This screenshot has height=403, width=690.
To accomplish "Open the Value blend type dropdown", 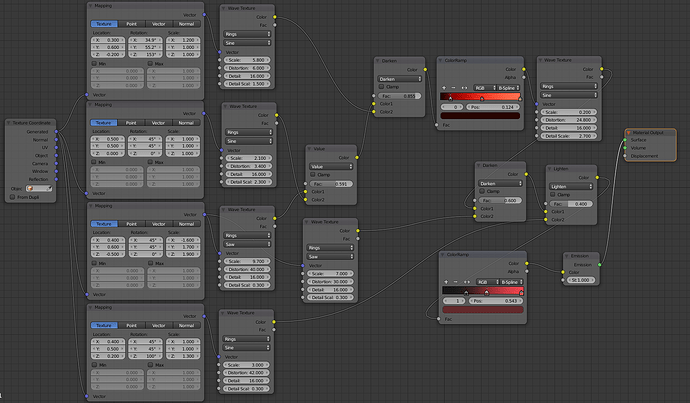I will 331,166.
